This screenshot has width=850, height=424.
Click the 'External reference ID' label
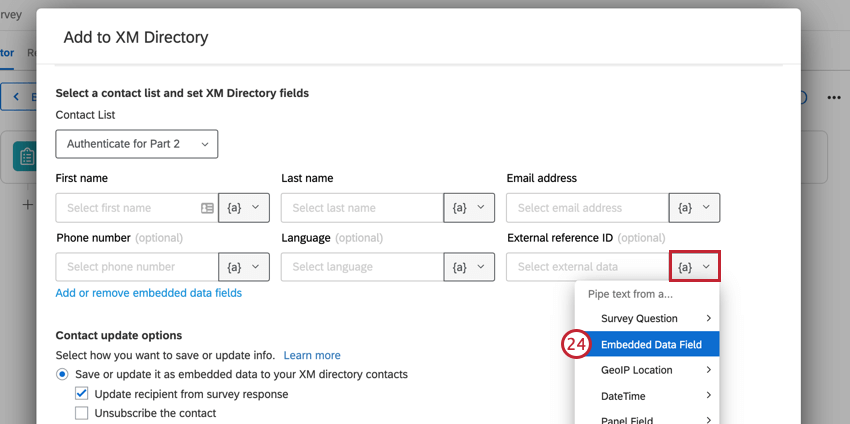point(560,237)
